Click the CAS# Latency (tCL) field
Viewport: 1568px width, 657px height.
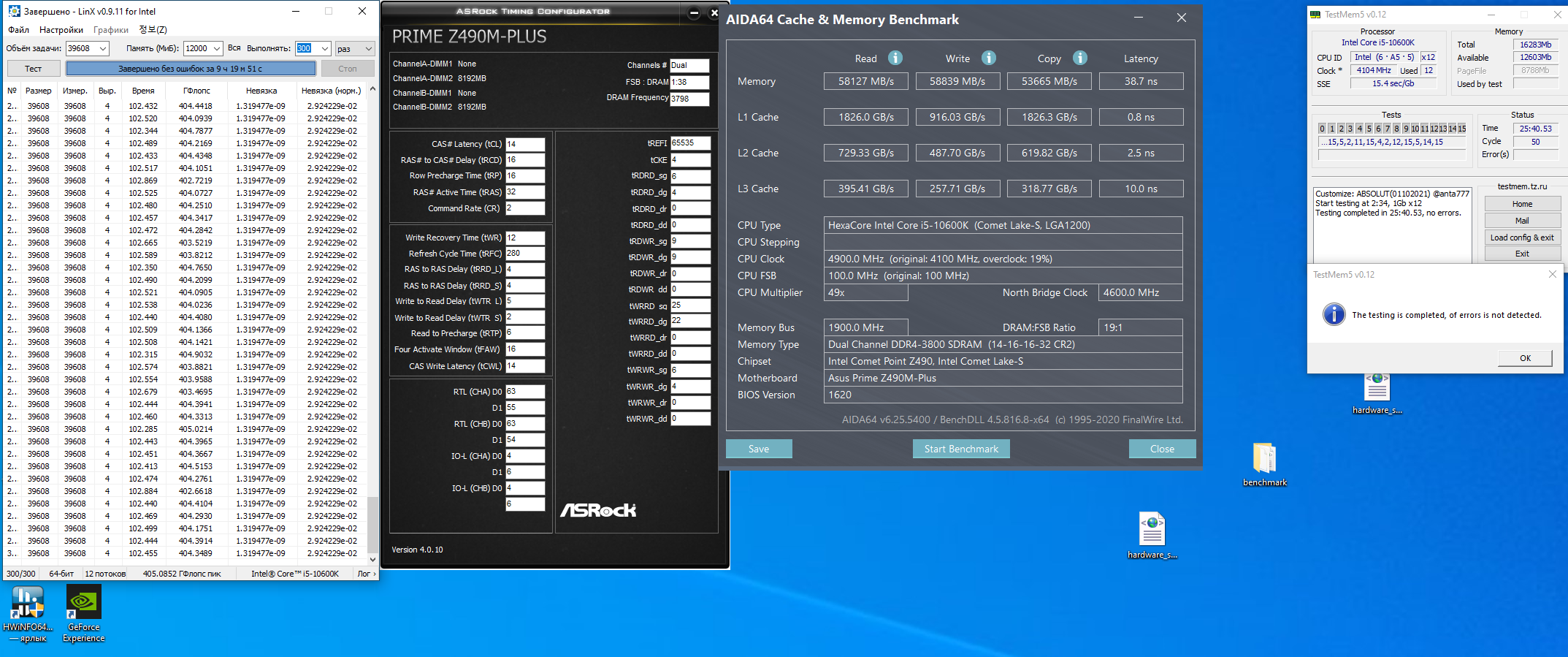coord(525,144)
